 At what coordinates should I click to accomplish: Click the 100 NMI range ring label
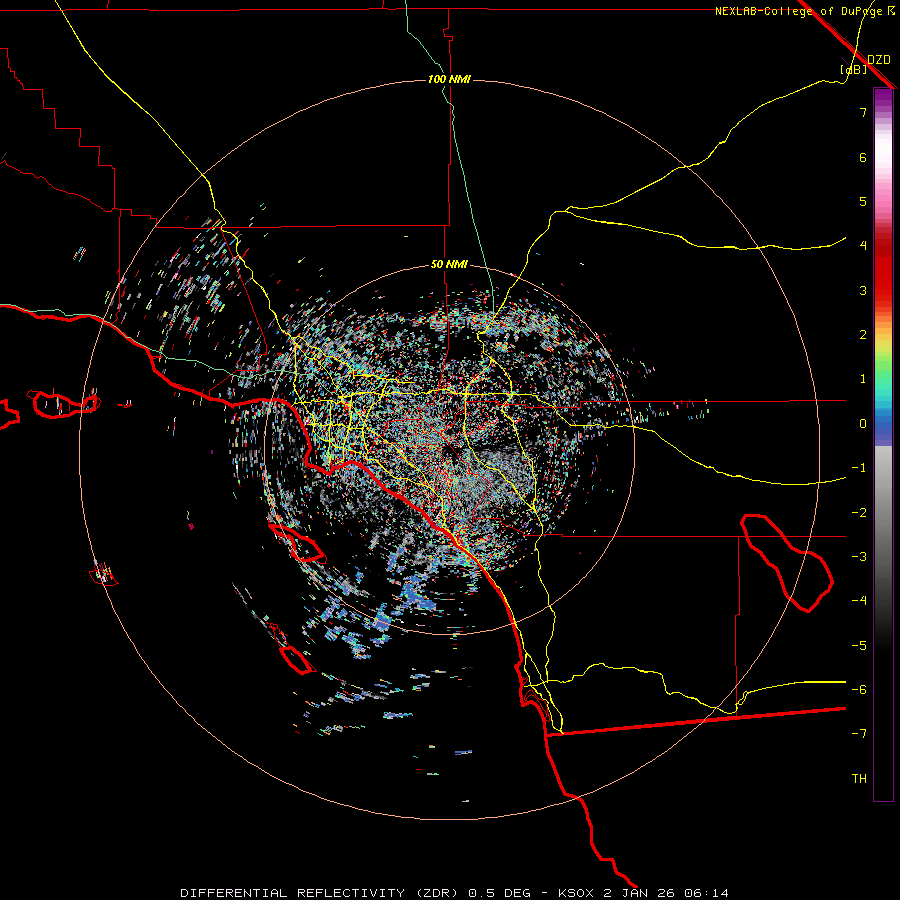tap(449, 79)
